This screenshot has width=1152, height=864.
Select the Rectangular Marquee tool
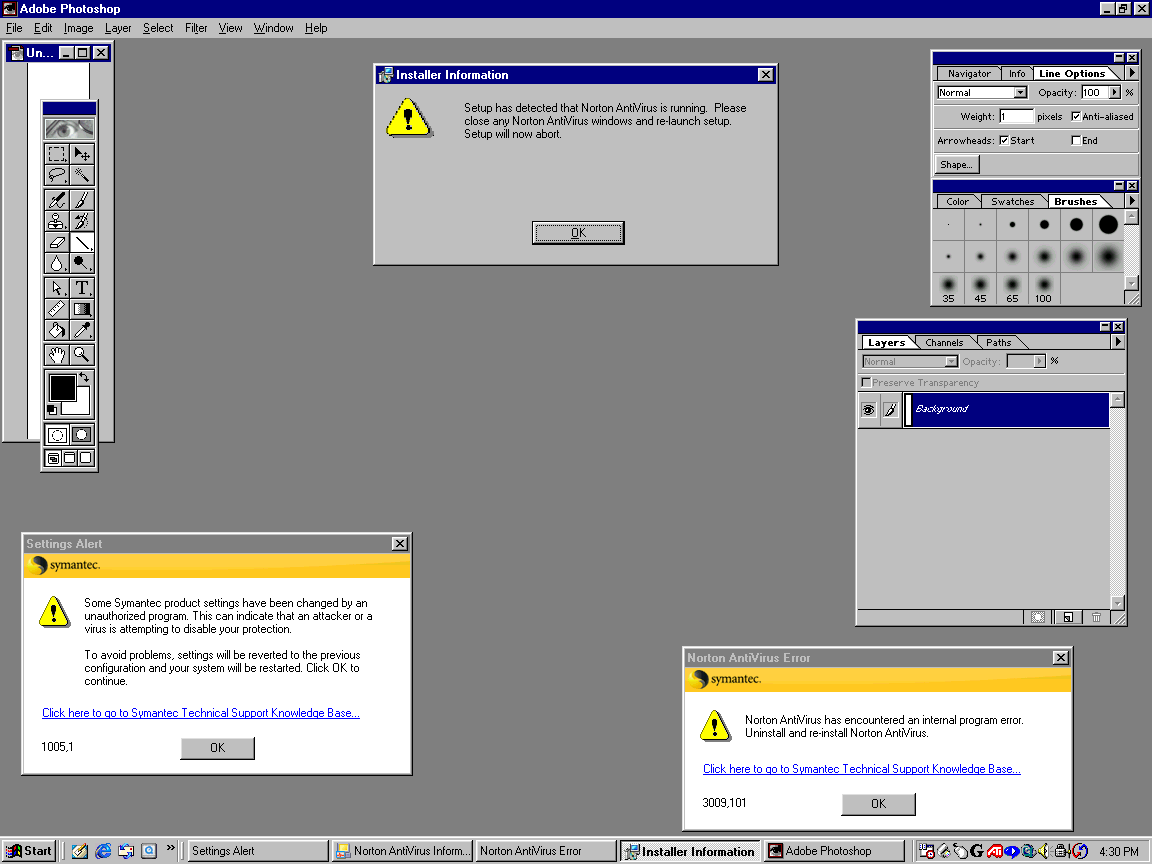click(x=57, y=154)
